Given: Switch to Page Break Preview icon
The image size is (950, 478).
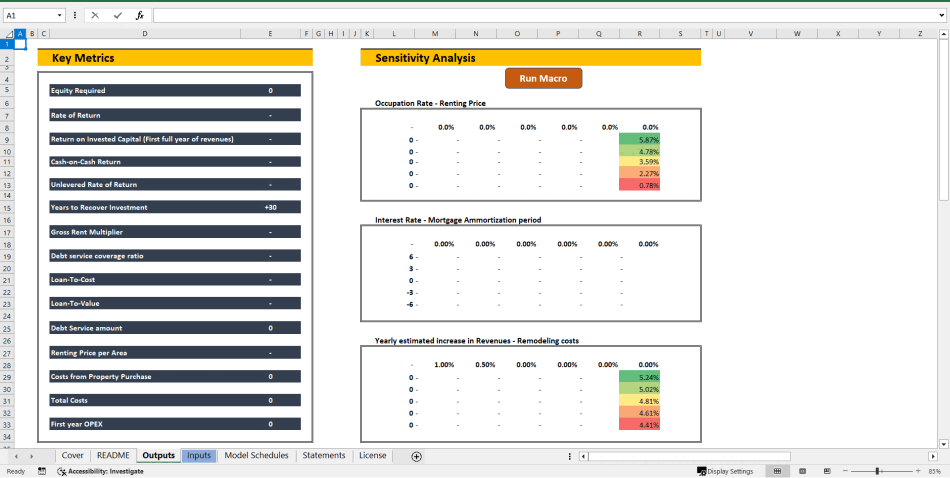Looking at the screenshot, I should tap(827, 471).
